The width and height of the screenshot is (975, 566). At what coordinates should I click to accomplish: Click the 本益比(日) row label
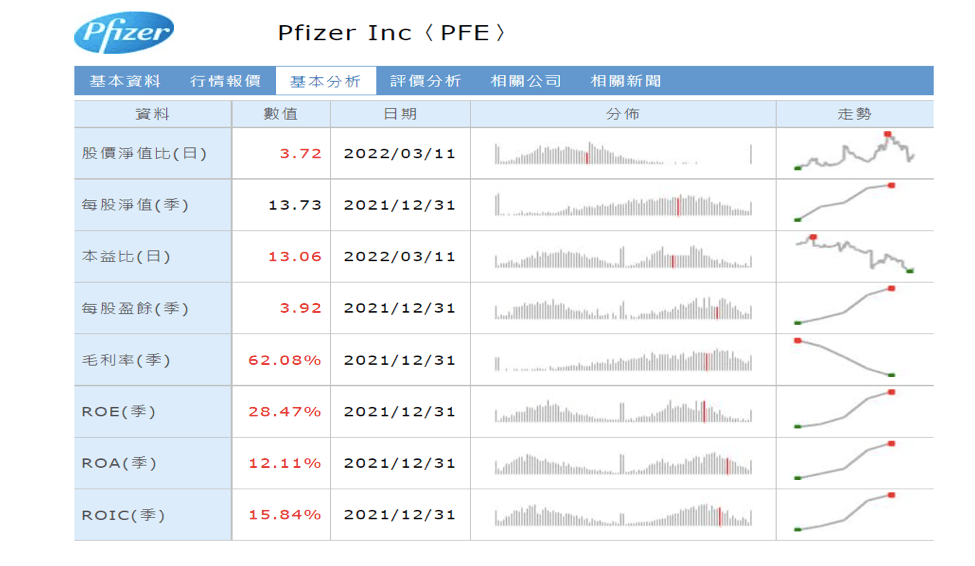point(126,257)
